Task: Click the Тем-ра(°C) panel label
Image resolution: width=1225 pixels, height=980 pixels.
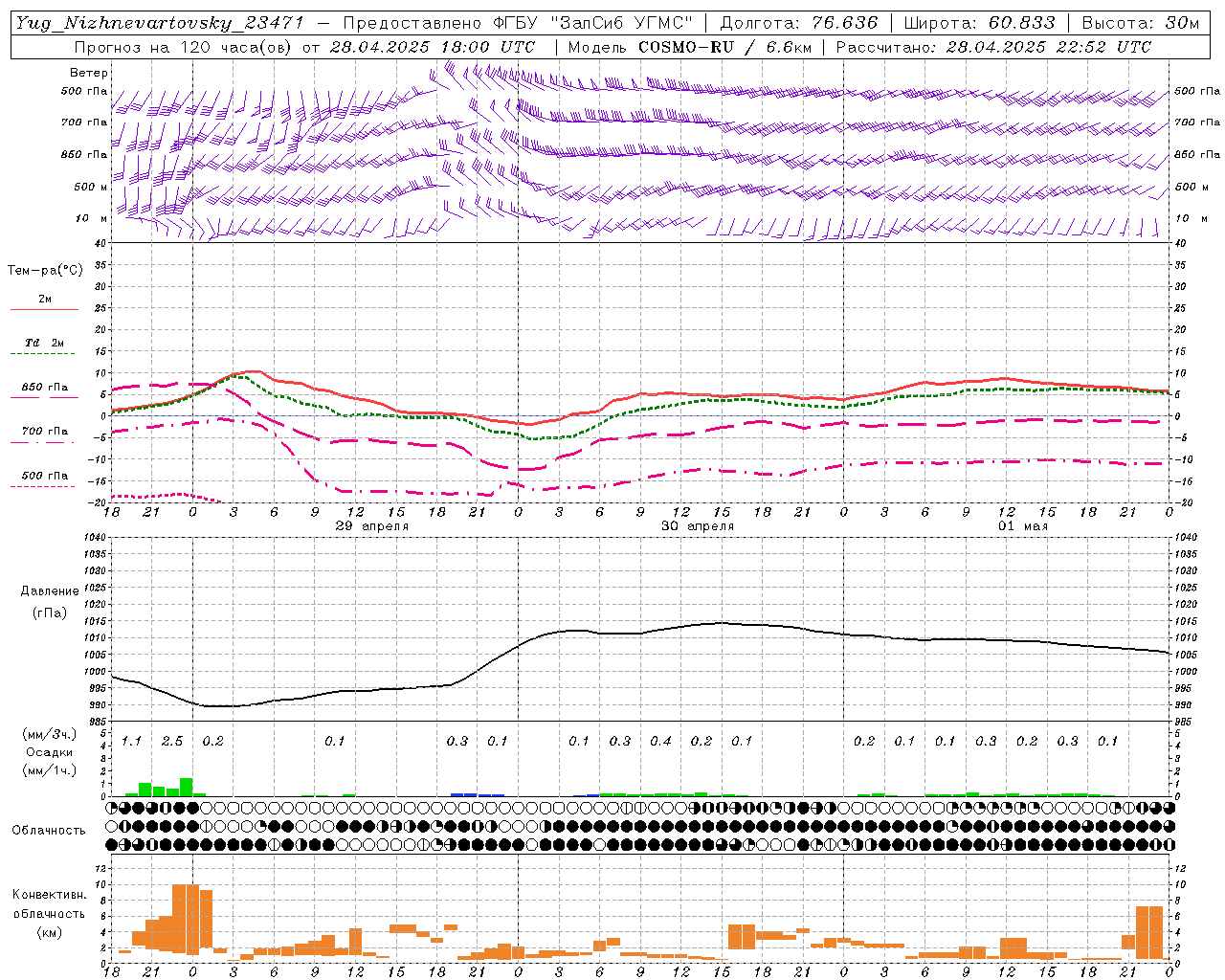Action: point(45,271)
